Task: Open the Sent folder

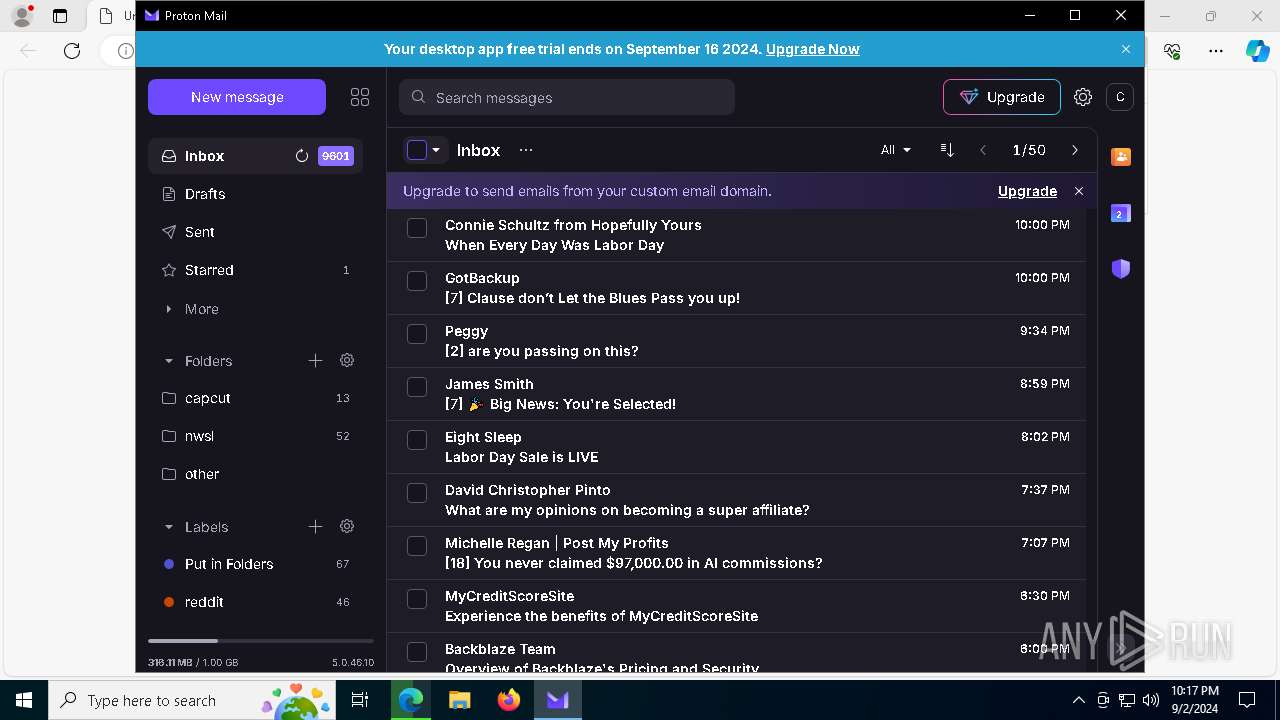Action: pyautogui.click(x=255, y=232)
